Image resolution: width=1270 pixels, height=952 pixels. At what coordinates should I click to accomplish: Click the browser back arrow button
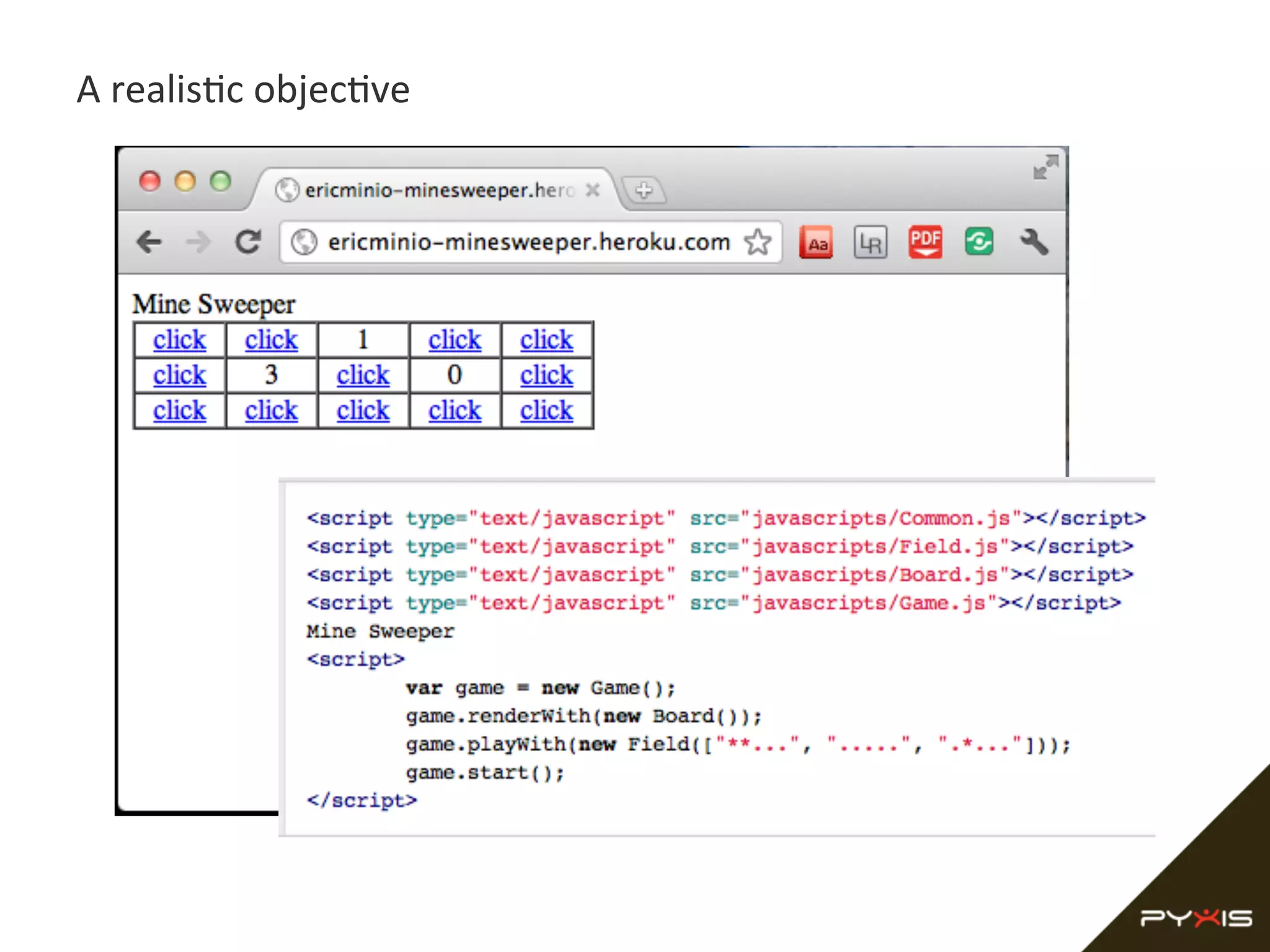pyautogui.click(x=149, y=242)
